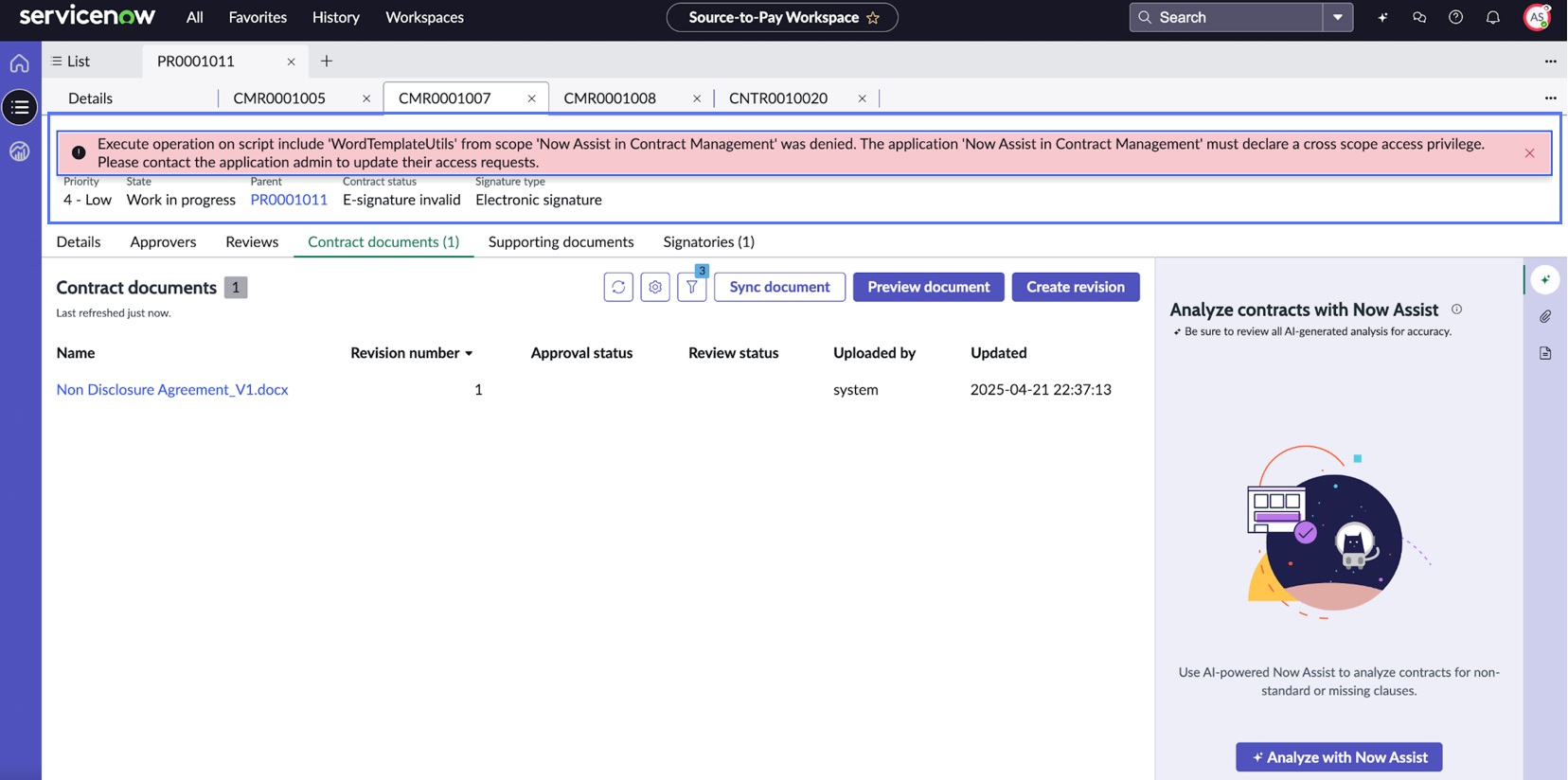Open the parent PR0001011 link
Image resolution: width=1568 pixels, height=780 pixels.
[x=289, y=200]
